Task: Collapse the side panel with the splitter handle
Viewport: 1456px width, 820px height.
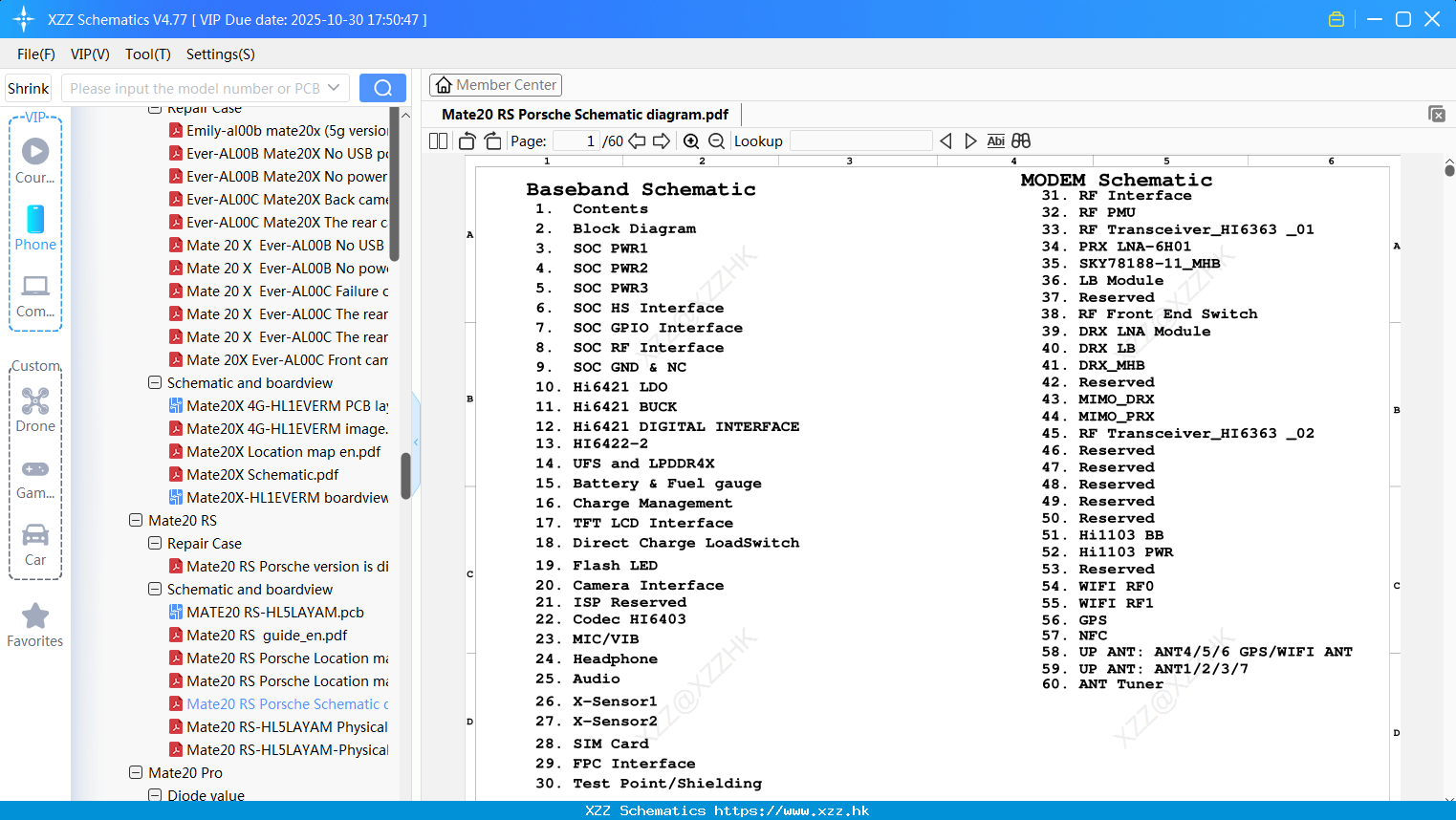Action: point(416,442)
